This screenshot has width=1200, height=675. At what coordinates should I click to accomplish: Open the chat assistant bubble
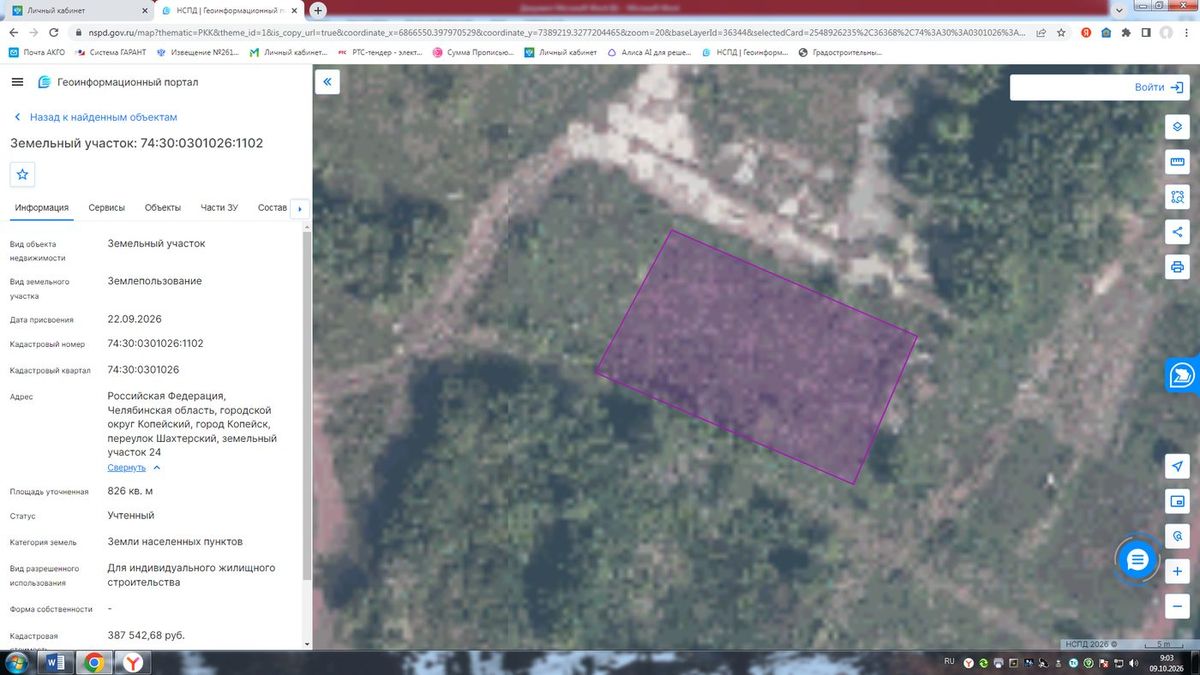[1137, 560]
